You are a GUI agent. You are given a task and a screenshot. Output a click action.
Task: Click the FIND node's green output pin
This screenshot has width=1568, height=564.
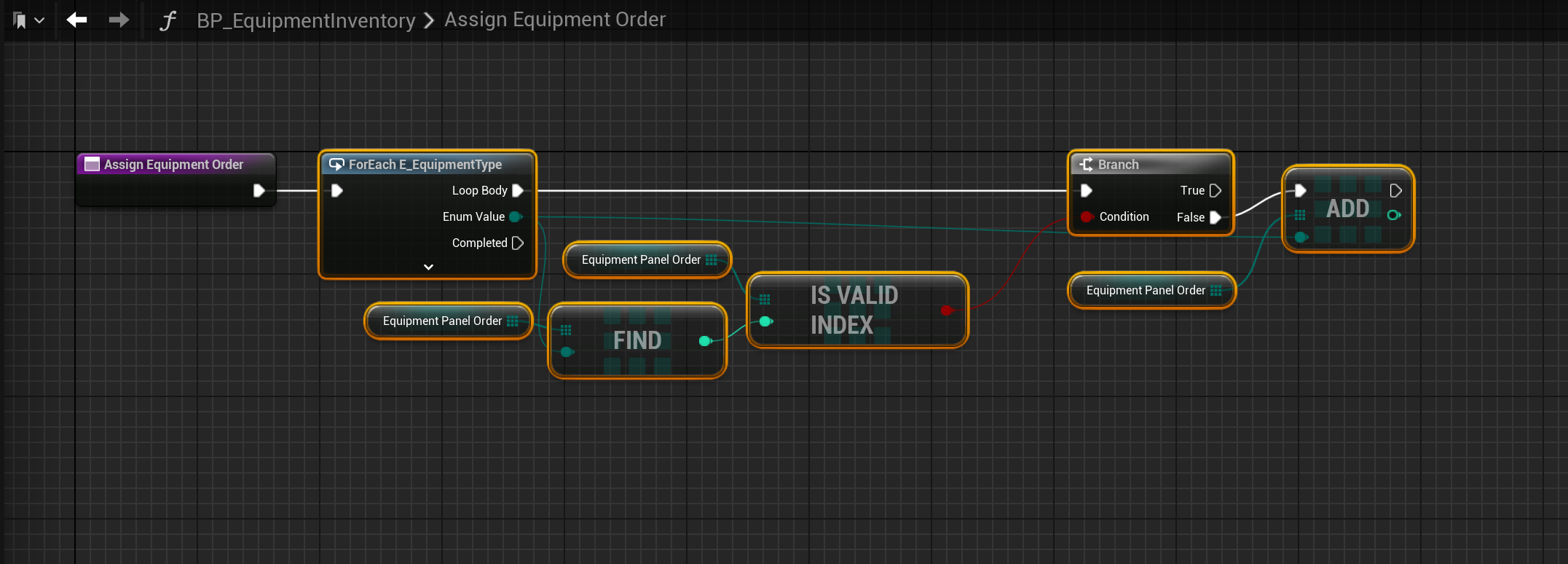tap(704, 341)
